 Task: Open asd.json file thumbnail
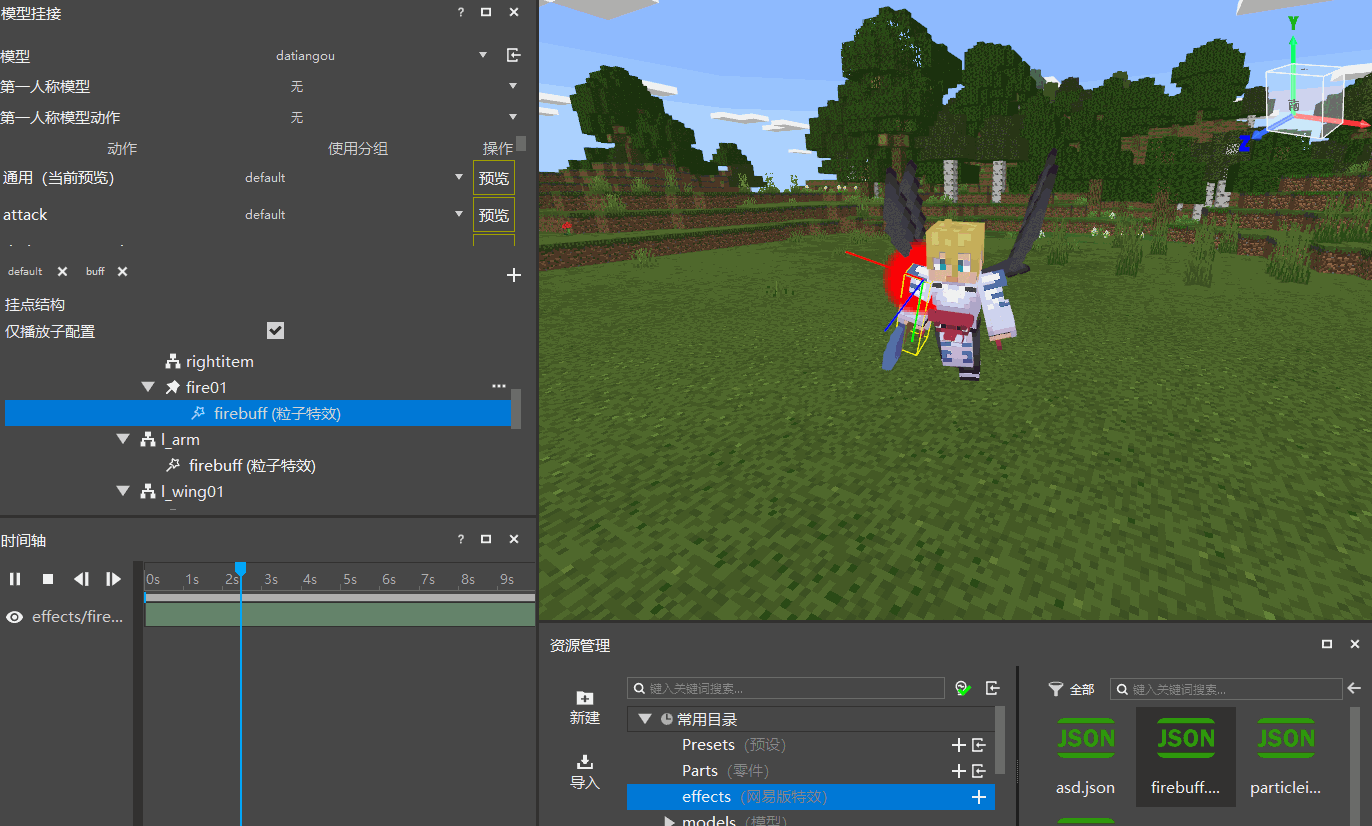coord(1085,755)
